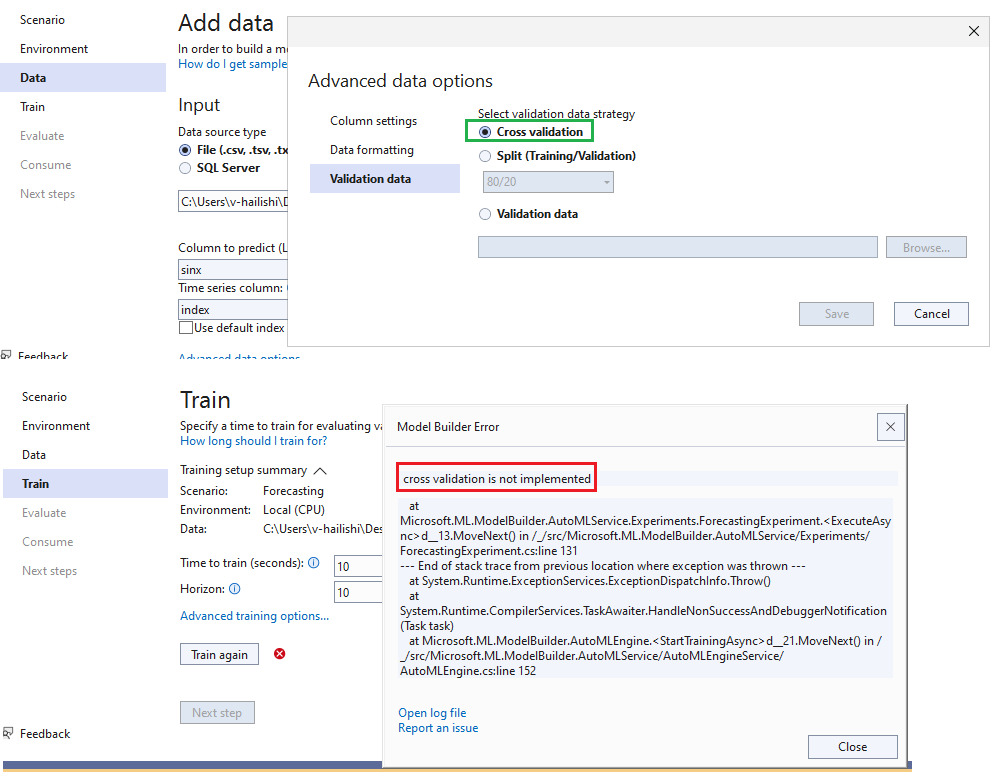Screen dimensions: 1002x779
Task: Select the Validation data radio option
Action: (485, 213)
